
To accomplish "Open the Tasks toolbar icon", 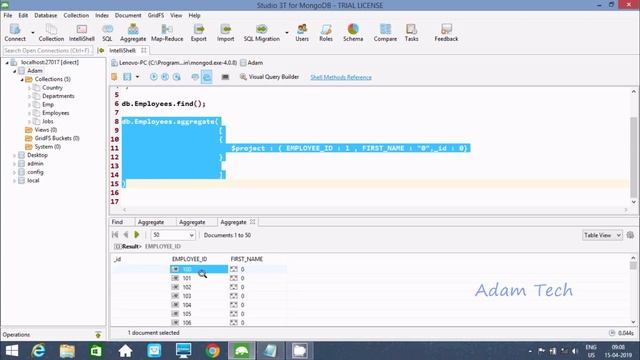I will [411, 33].
